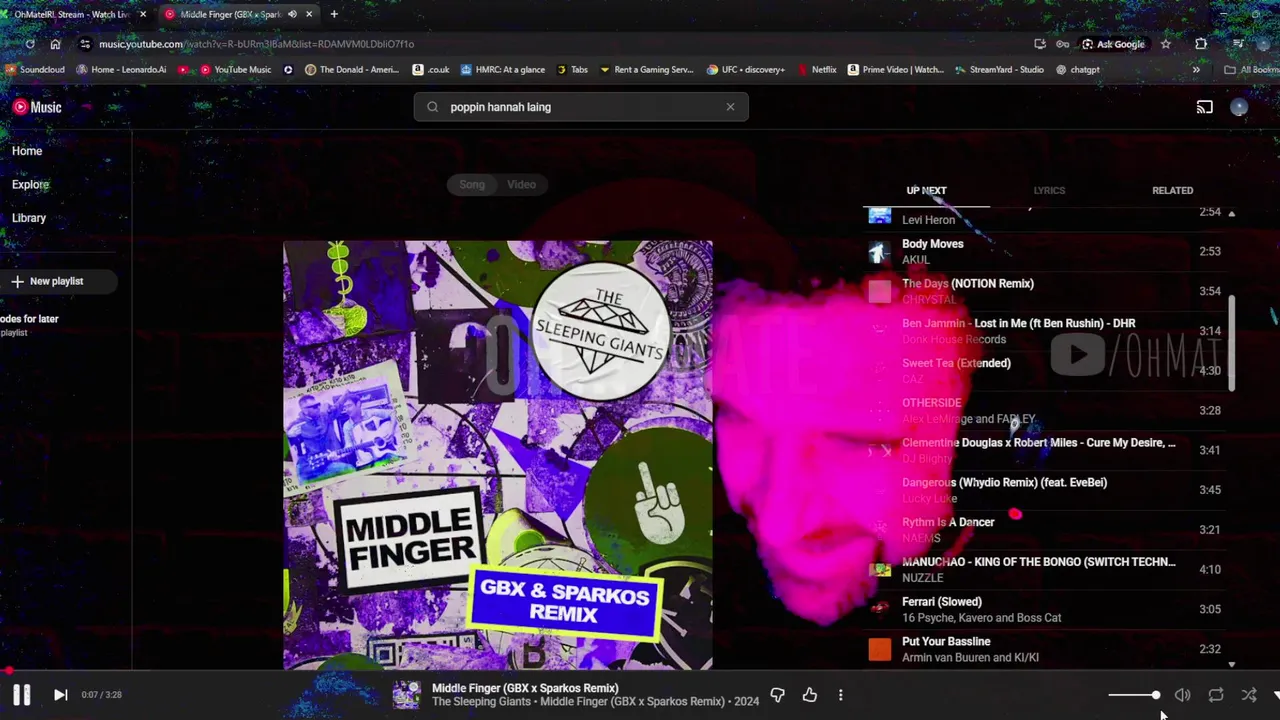Skip to the next track

click(x=60, y=694)
